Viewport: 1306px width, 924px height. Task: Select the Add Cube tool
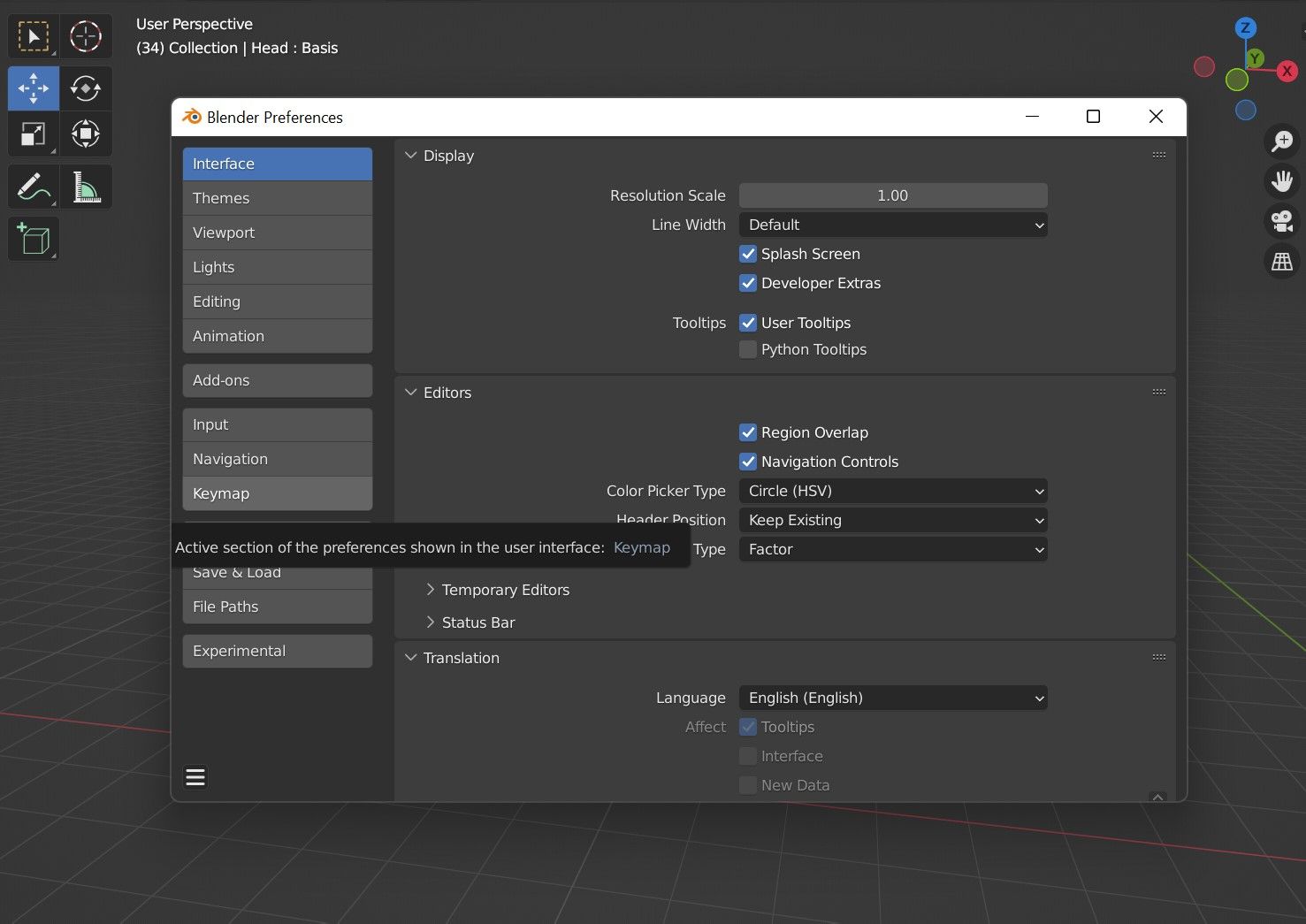[33, 239]
